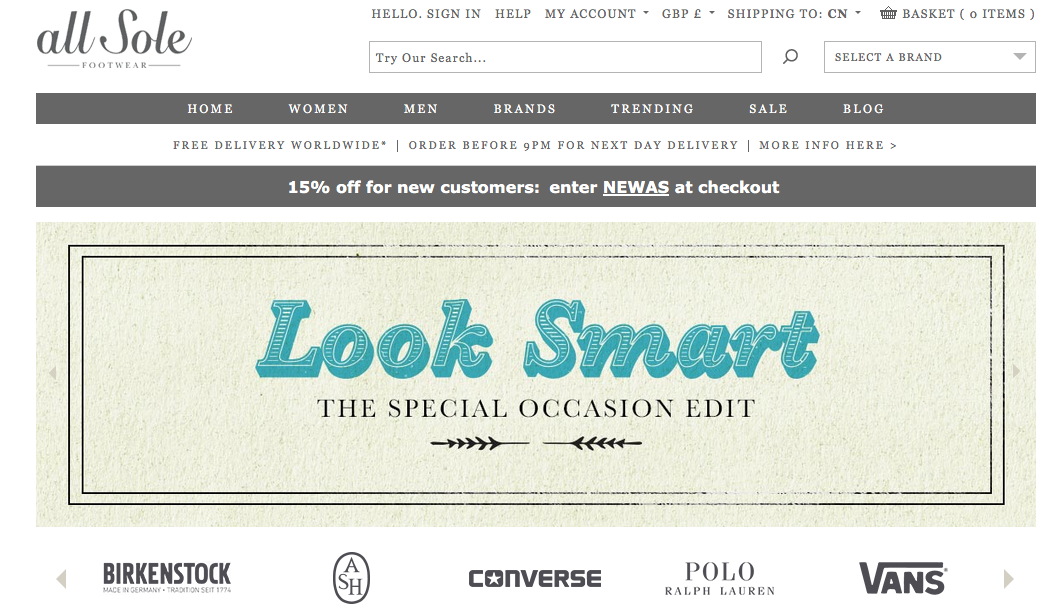Select the Birkenstock brand logo

pos(167,578)
